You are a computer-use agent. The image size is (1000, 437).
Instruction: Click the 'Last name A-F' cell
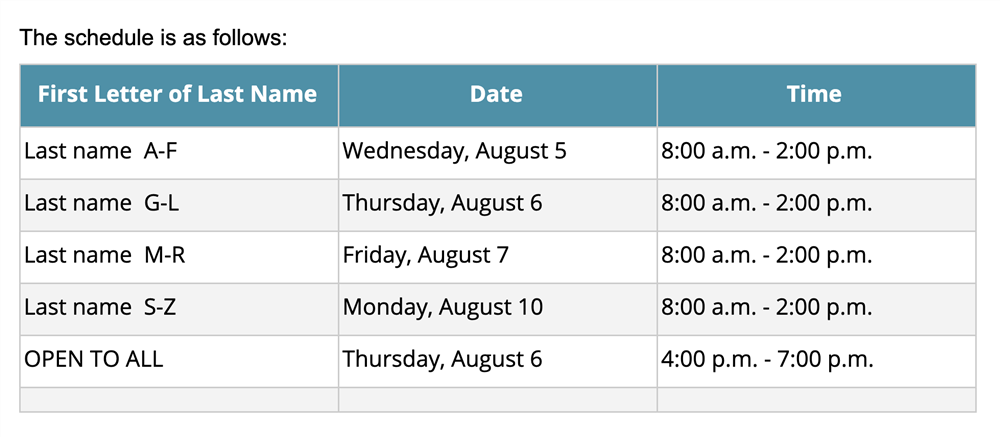(179, 153)
